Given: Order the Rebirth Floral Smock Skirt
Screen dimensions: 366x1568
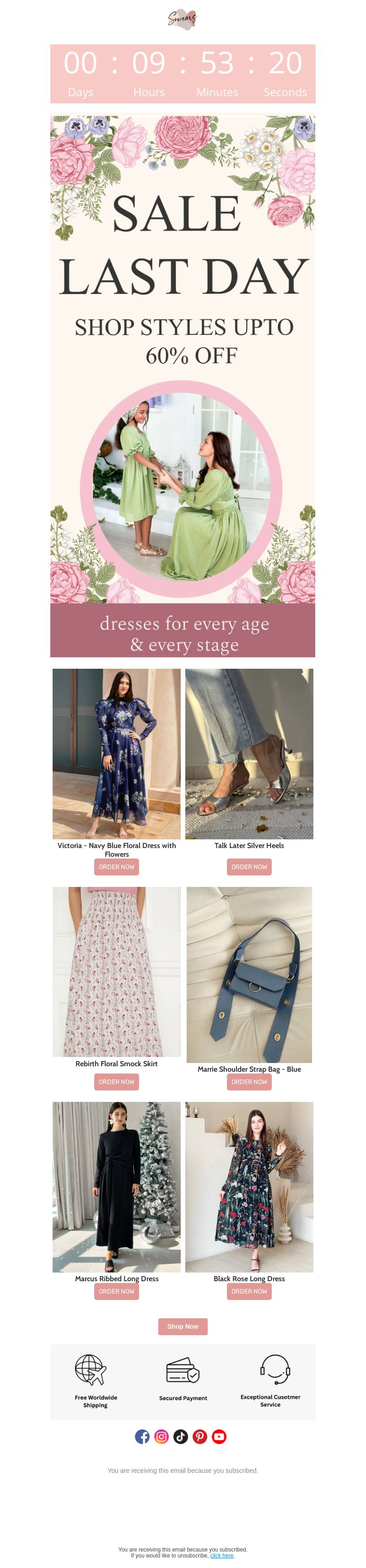Looking at the screenshot, I should [116, 1082].
